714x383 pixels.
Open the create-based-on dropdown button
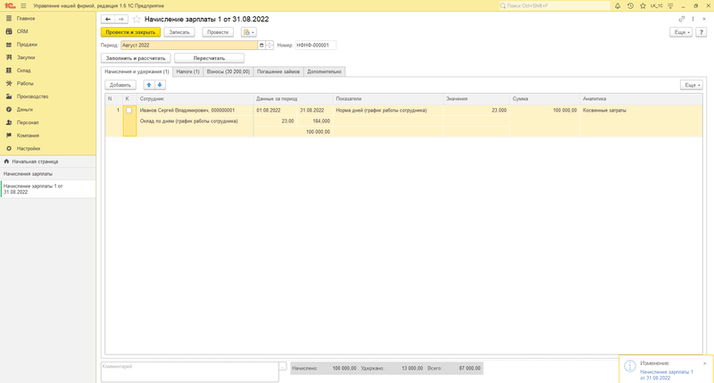coord(249,32)
